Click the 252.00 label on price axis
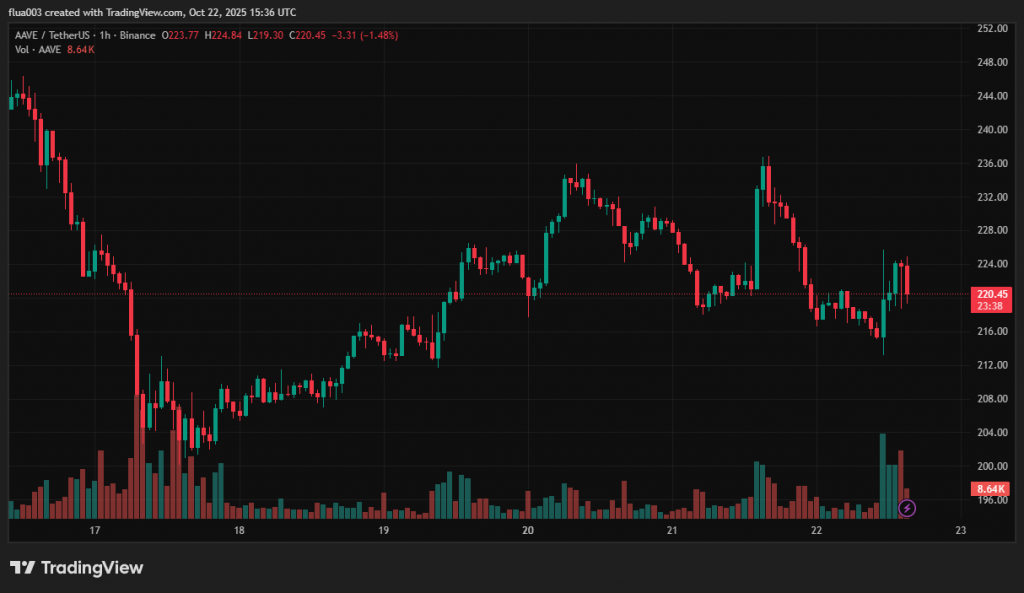Viewport: 1024px width, 593px height. [x=991, y=28]
